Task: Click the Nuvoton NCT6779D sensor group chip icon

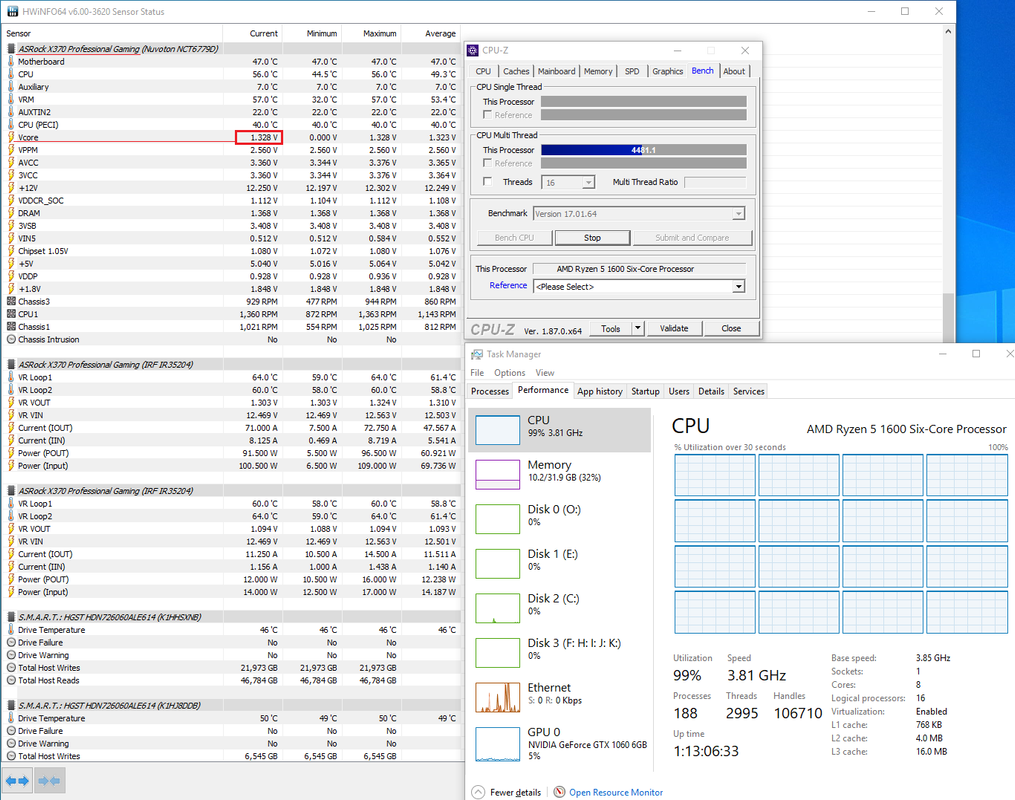Action: (11, 49)
